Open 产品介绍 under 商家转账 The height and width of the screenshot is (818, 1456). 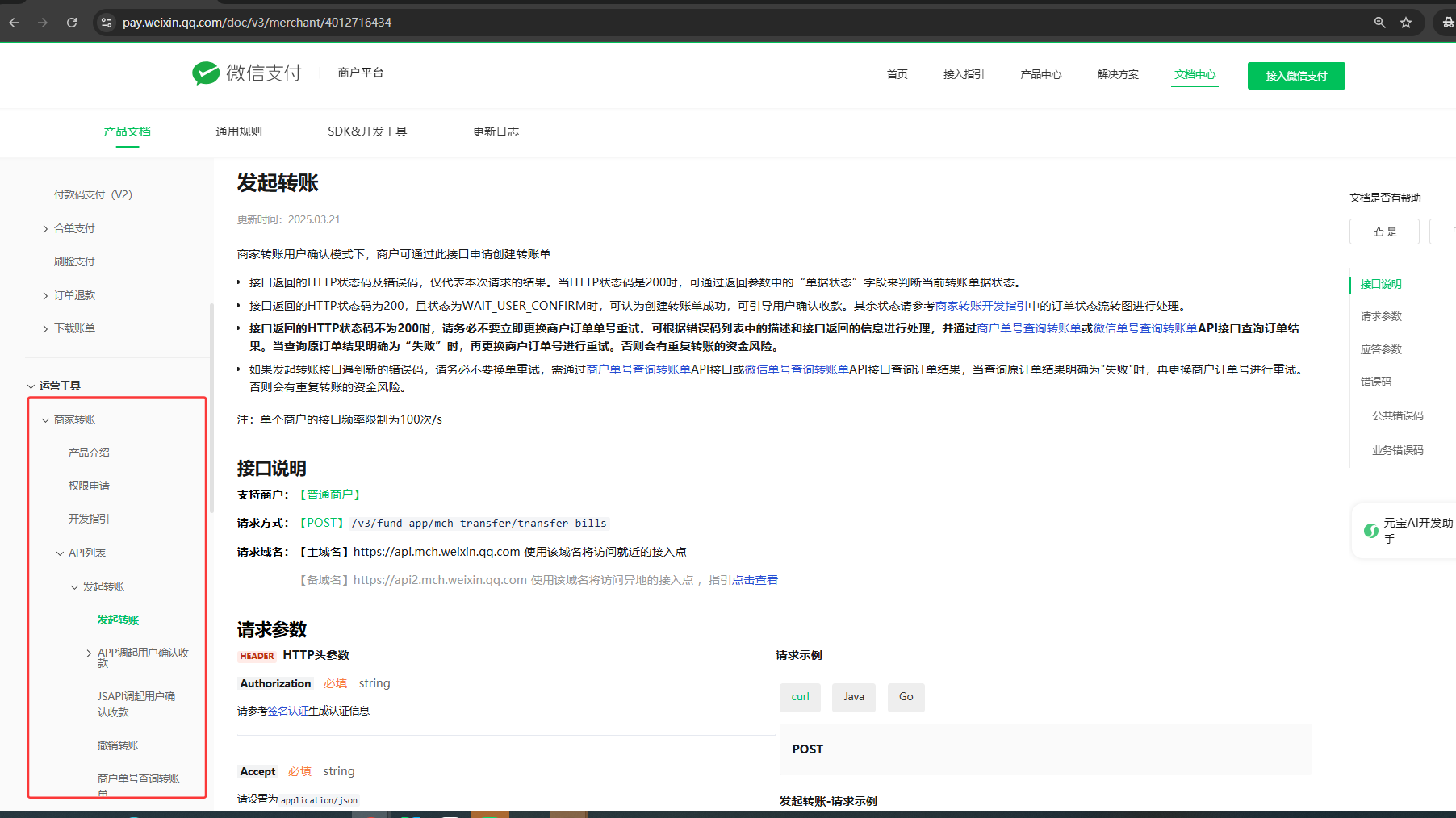pyautogui.click(x=89, y=453)
